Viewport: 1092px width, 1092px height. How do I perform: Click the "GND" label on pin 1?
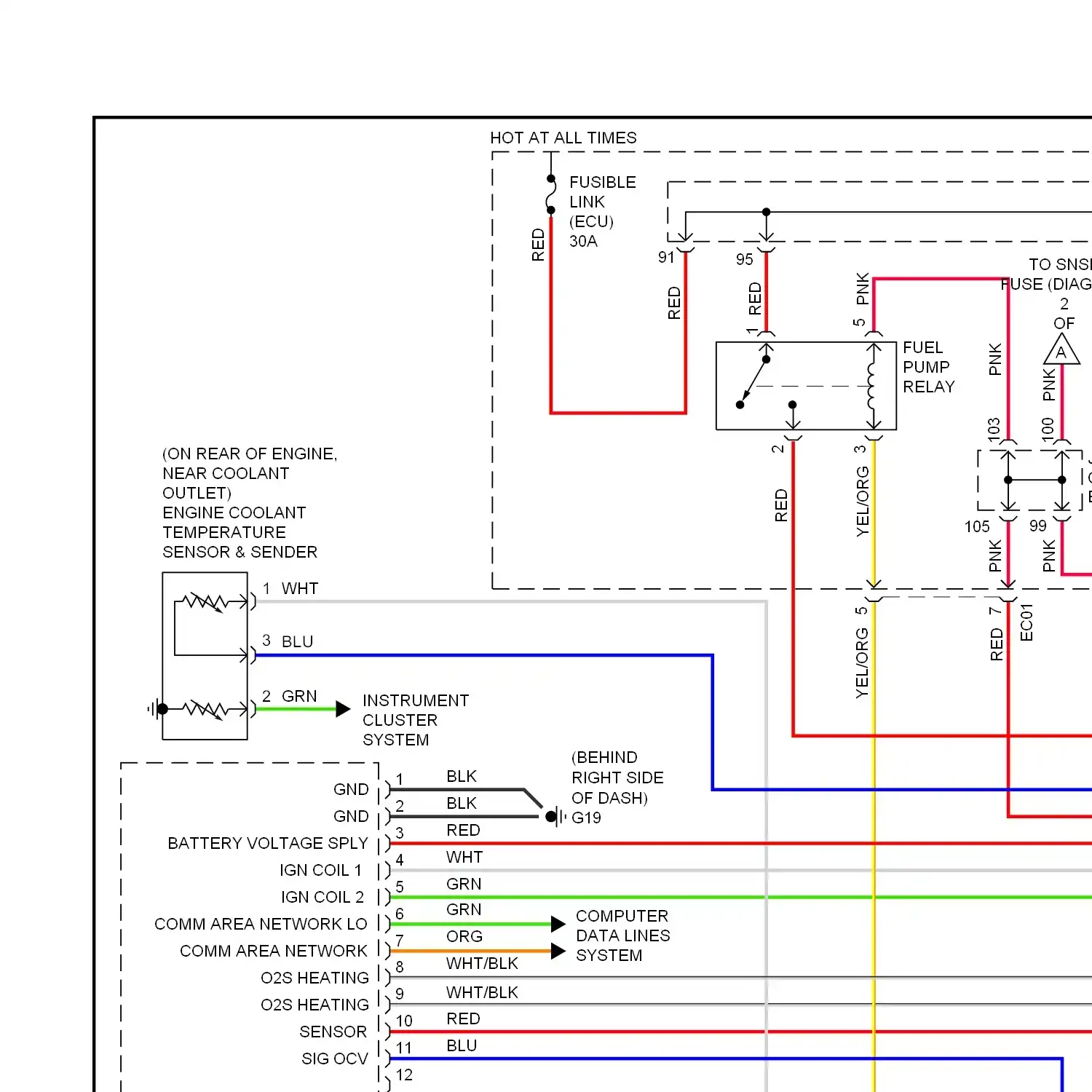(x=351, y=789)
